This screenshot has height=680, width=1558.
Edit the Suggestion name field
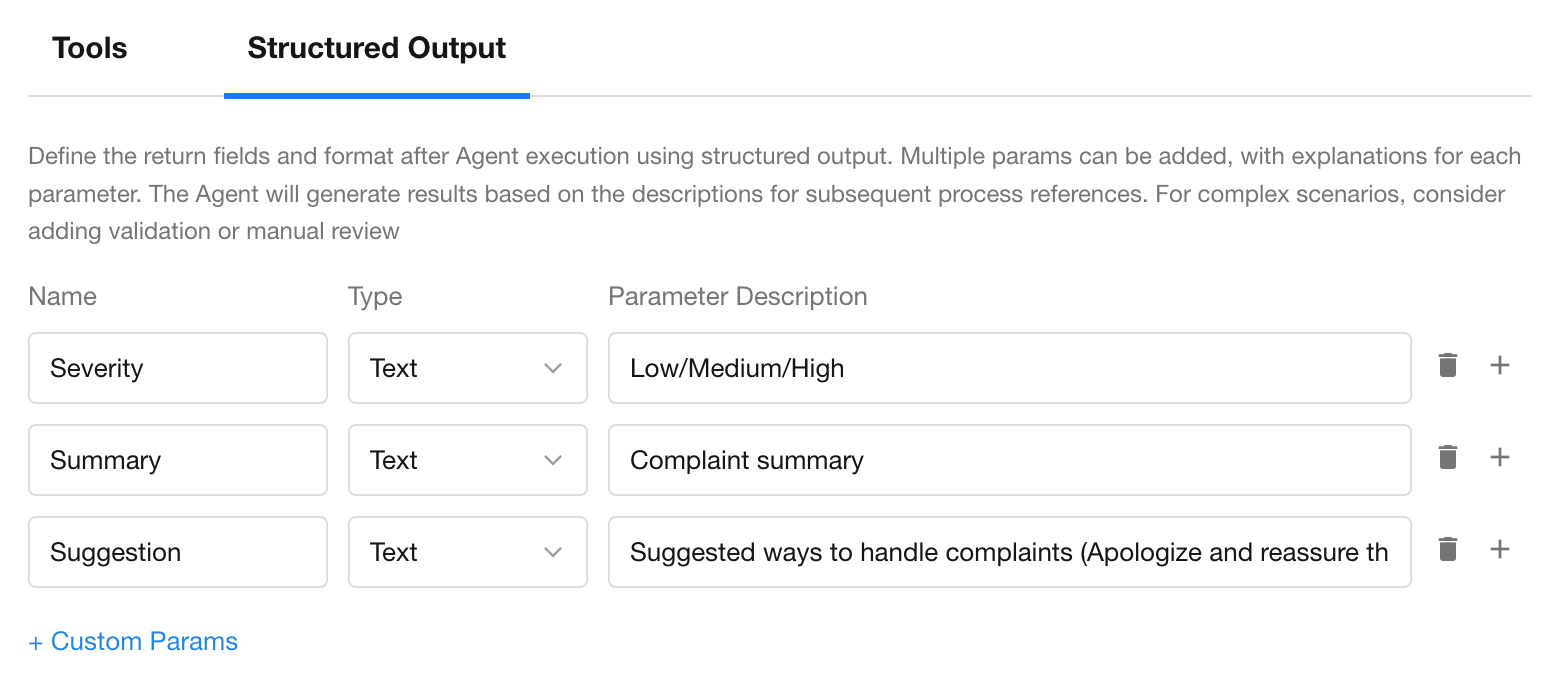(x=178, y=552)
